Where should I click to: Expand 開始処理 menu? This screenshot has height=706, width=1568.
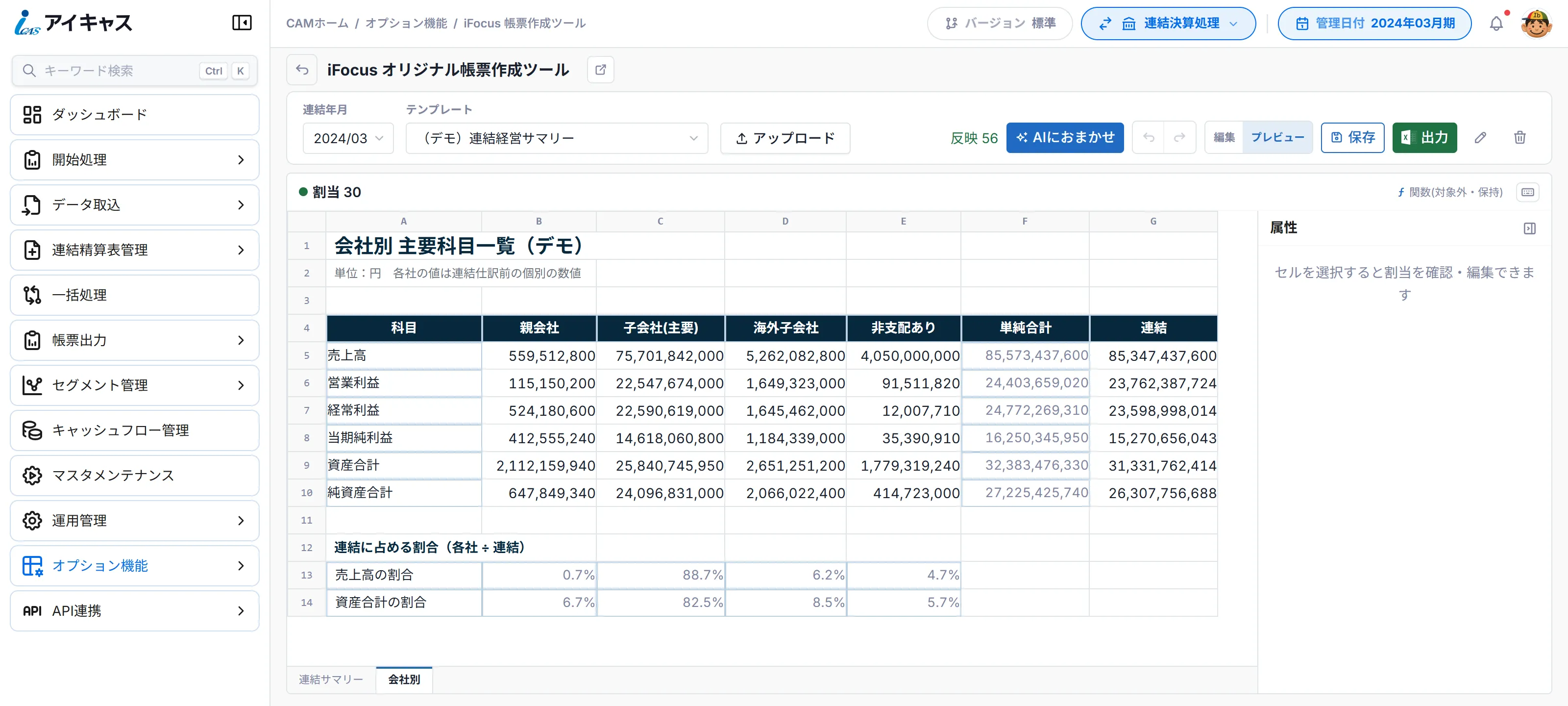(135, 160)
